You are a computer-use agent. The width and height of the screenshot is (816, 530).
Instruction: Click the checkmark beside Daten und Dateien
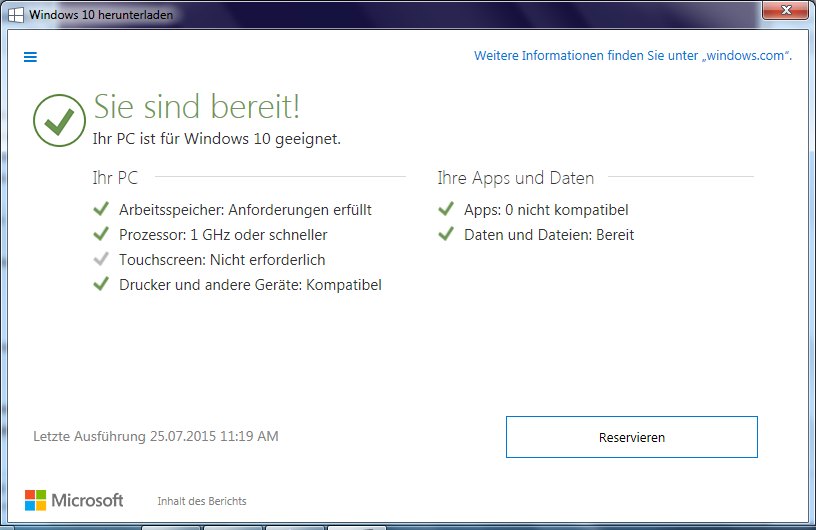tap(446, 234)
